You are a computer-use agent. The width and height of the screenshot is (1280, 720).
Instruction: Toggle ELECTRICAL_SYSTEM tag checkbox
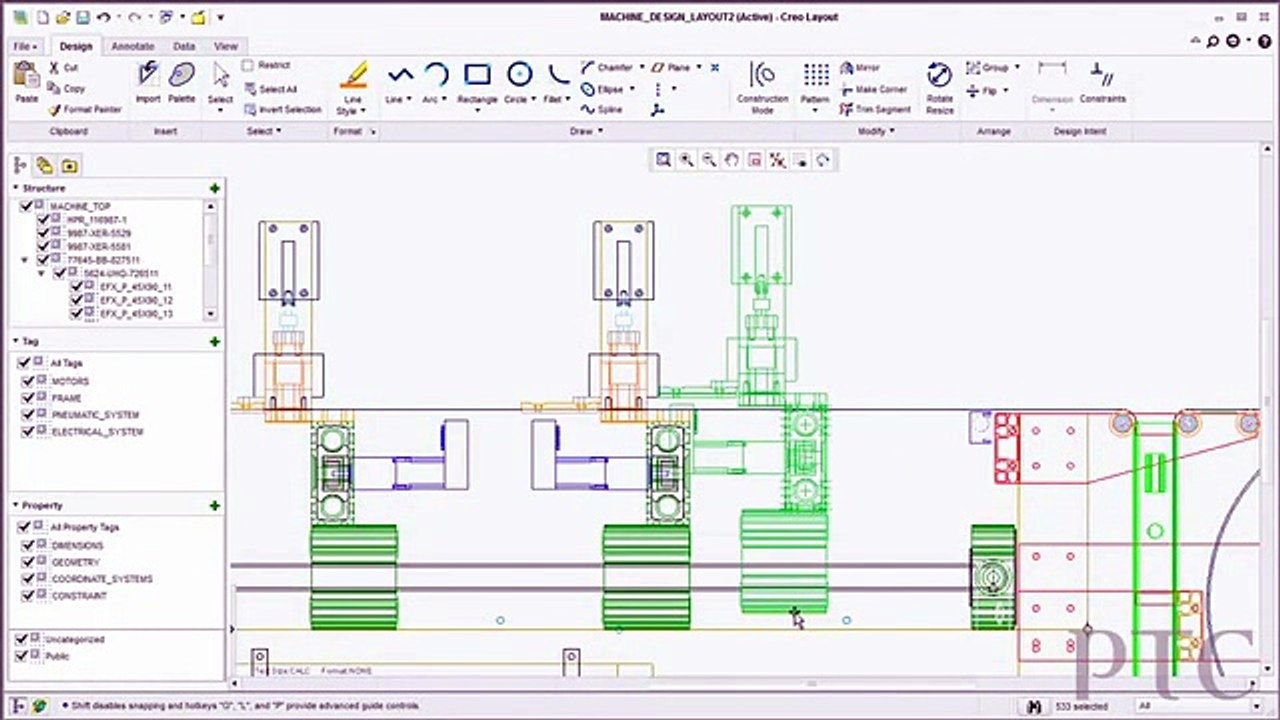click(x=26, y=431)
